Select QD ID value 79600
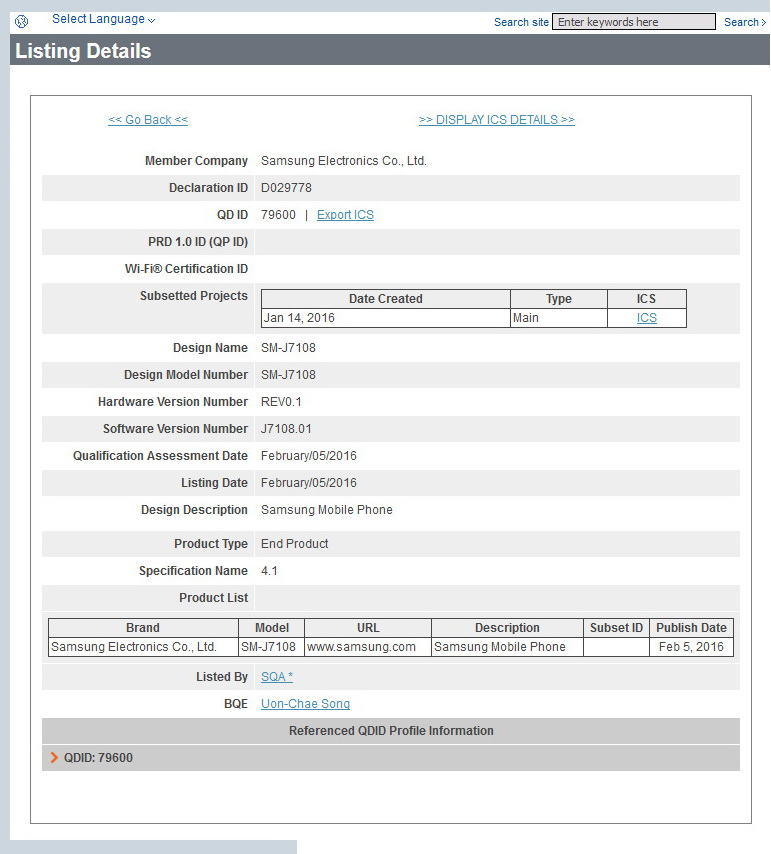This screenshot has height=854, width=771. 278,215
